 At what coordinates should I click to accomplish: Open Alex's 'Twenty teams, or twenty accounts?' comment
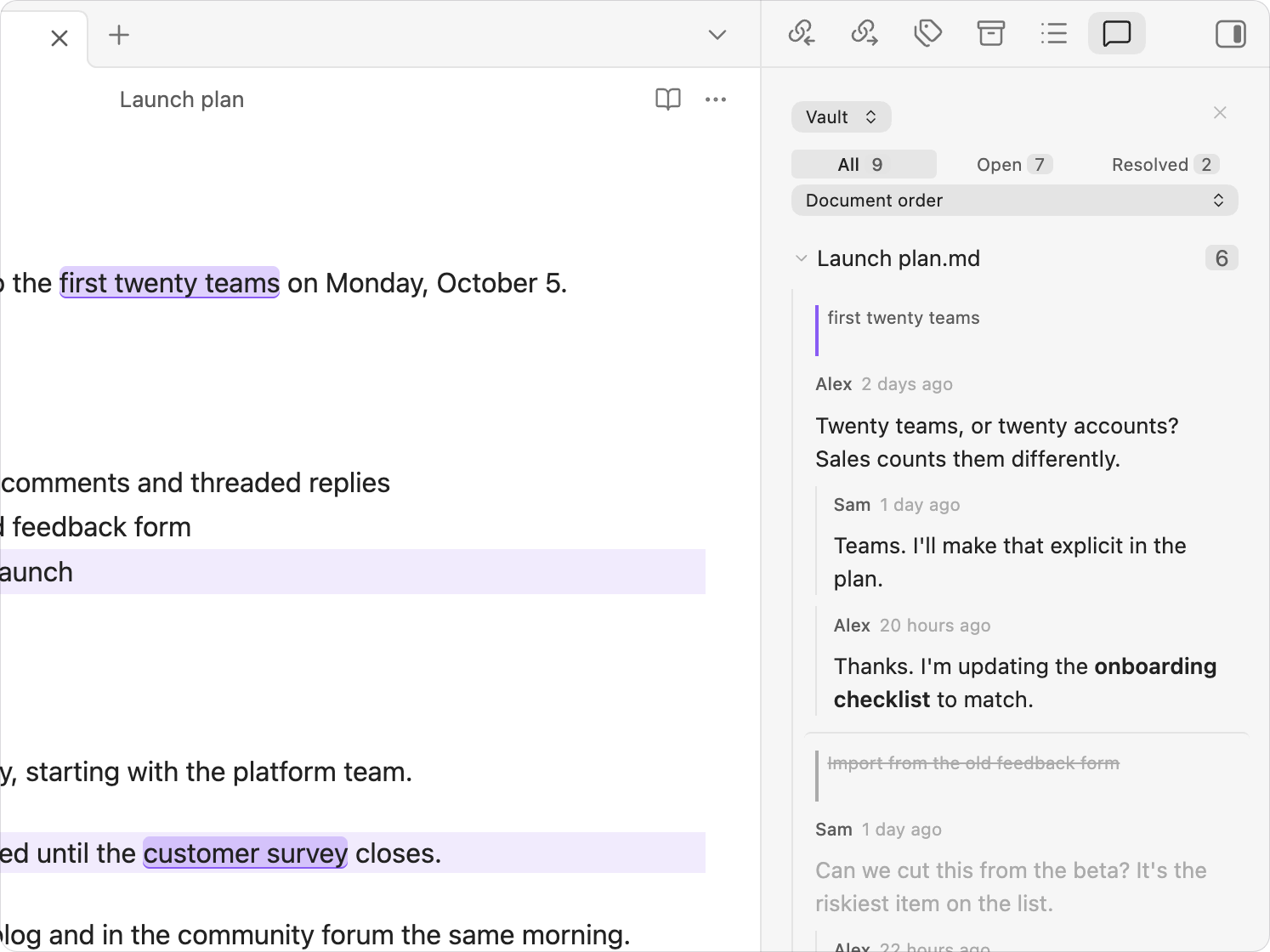click(x=997, y=442)
